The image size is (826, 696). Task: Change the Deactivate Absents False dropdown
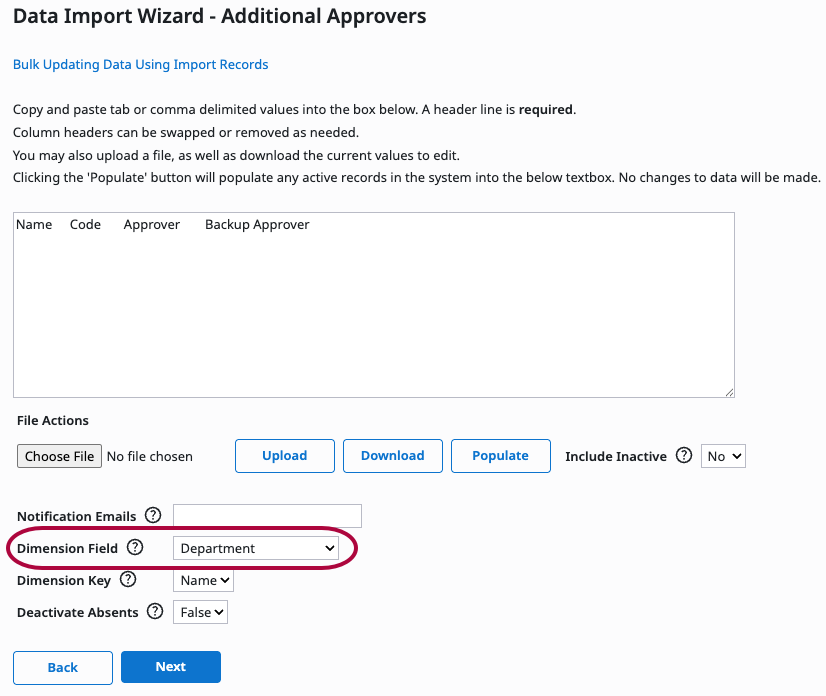200,612
